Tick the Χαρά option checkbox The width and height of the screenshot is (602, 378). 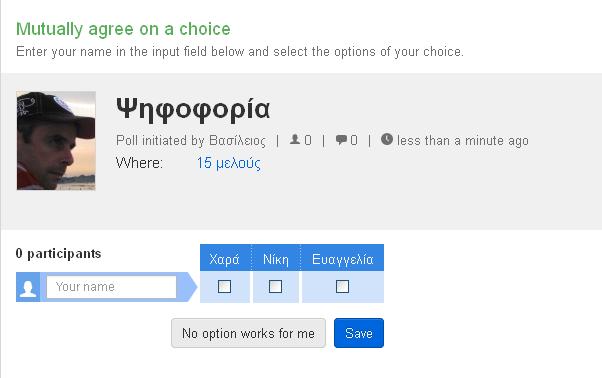click(x=225, y=286)
